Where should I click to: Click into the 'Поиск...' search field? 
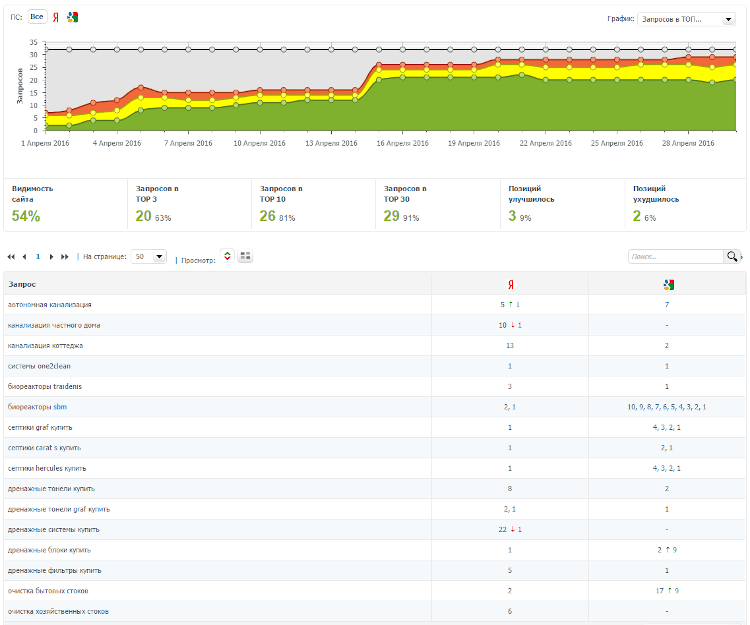pos(675,257)
